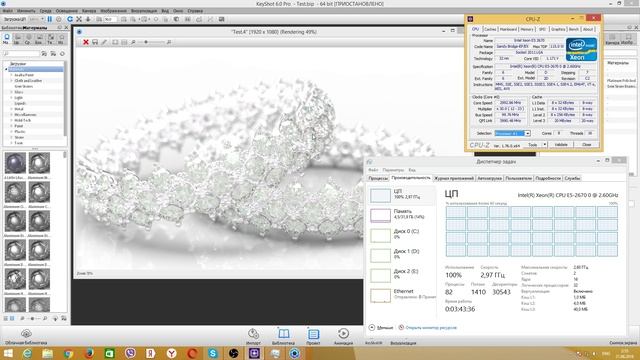
Task: Click the blue refresh arrow in KeyShot toolbar
Action: [70, 19]
